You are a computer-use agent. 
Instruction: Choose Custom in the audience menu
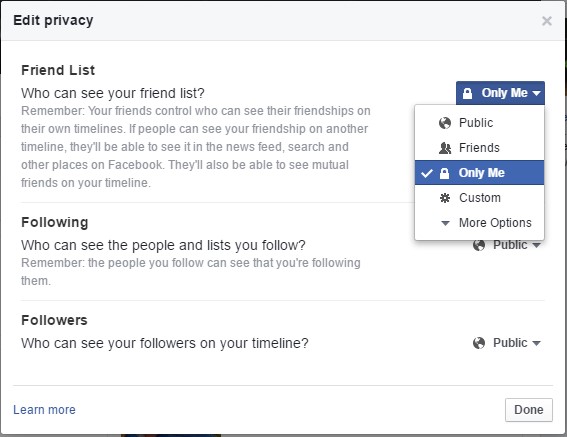point(479,198)
